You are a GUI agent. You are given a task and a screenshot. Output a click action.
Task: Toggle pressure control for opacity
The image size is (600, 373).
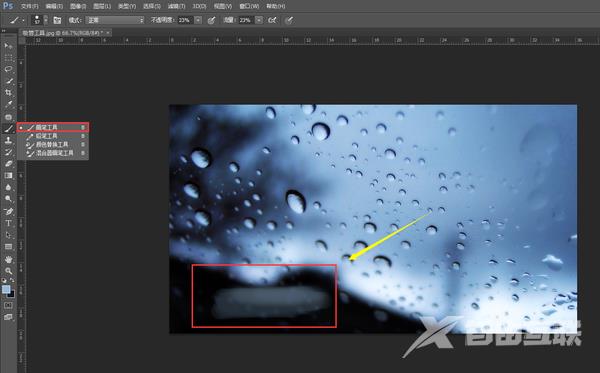pos(211,20)
